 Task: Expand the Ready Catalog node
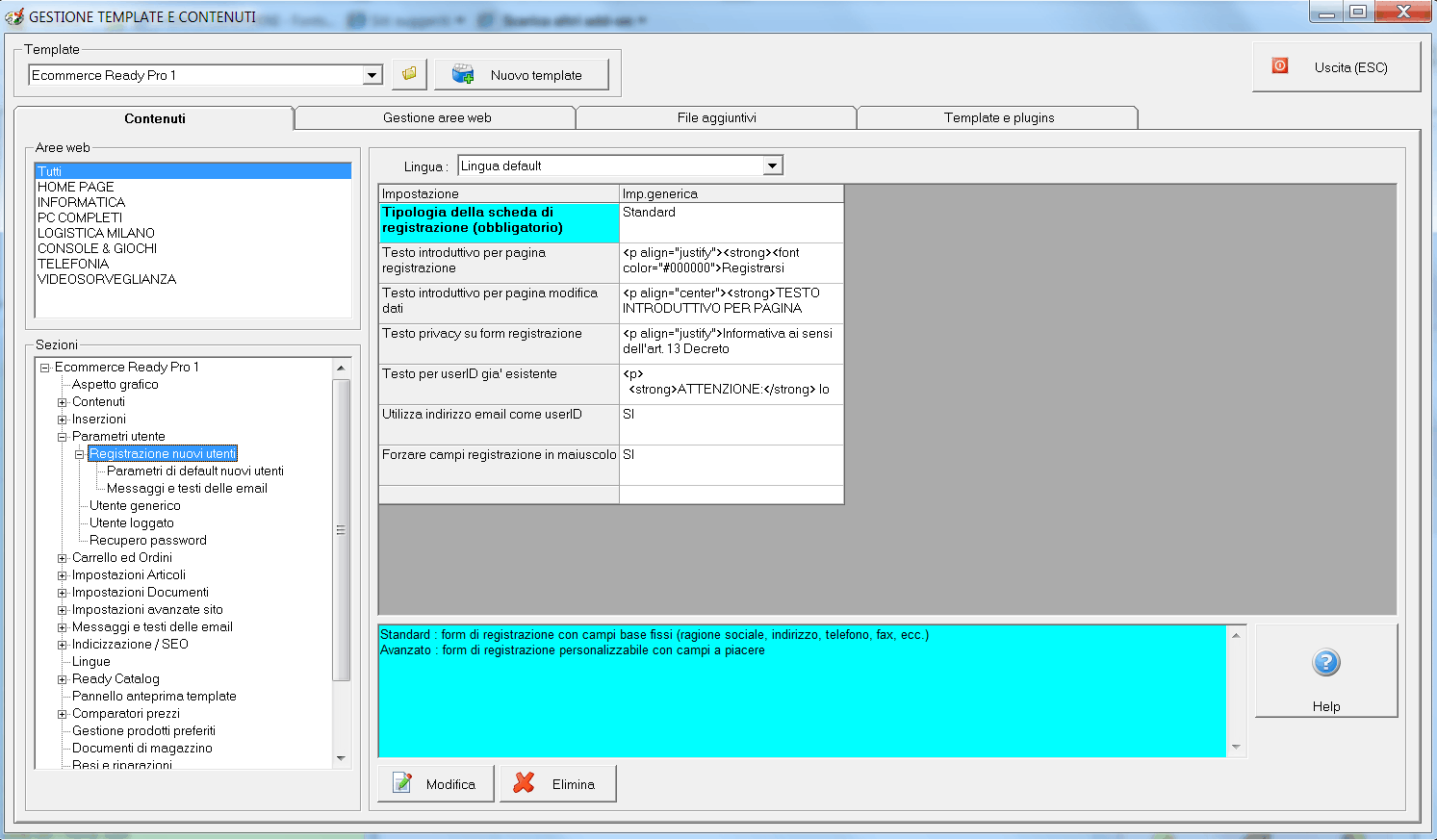pos(62,679)
